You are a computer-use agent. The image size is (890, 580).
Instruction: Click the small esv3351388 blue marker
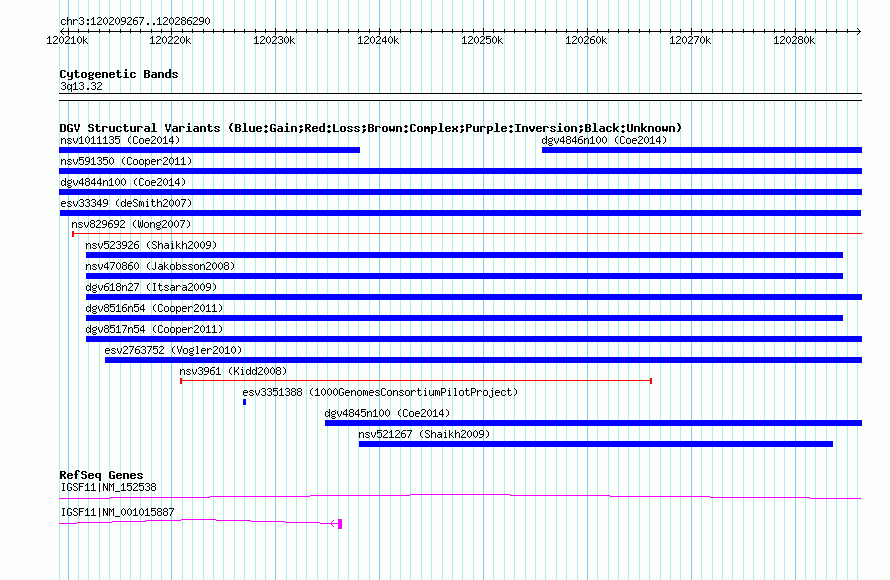coord(245,402)
